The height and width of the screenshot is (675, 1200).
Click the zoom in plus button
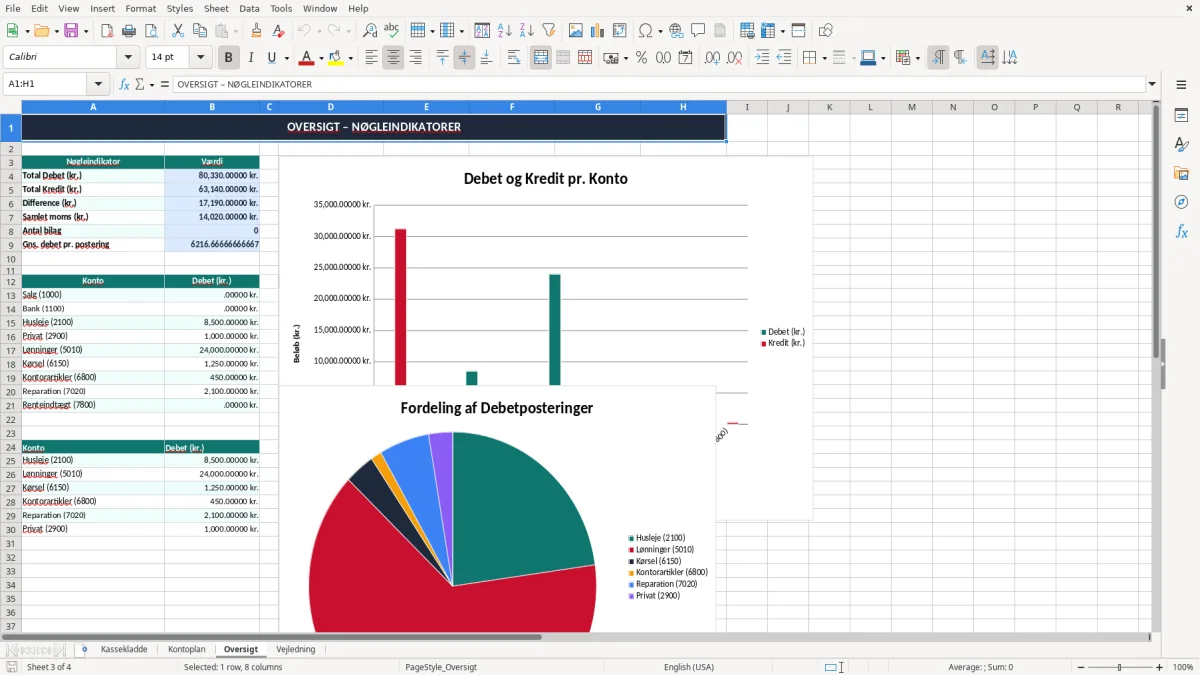point(1160,667)
